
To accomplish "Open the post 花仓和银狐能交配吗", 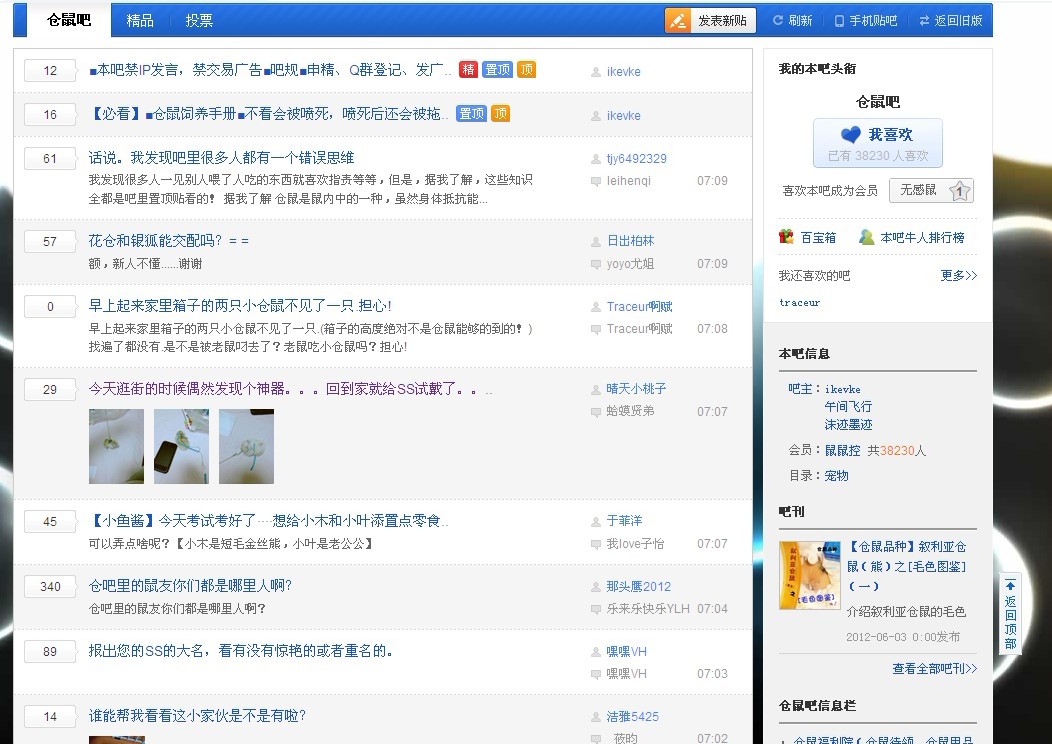I will 168,240.
